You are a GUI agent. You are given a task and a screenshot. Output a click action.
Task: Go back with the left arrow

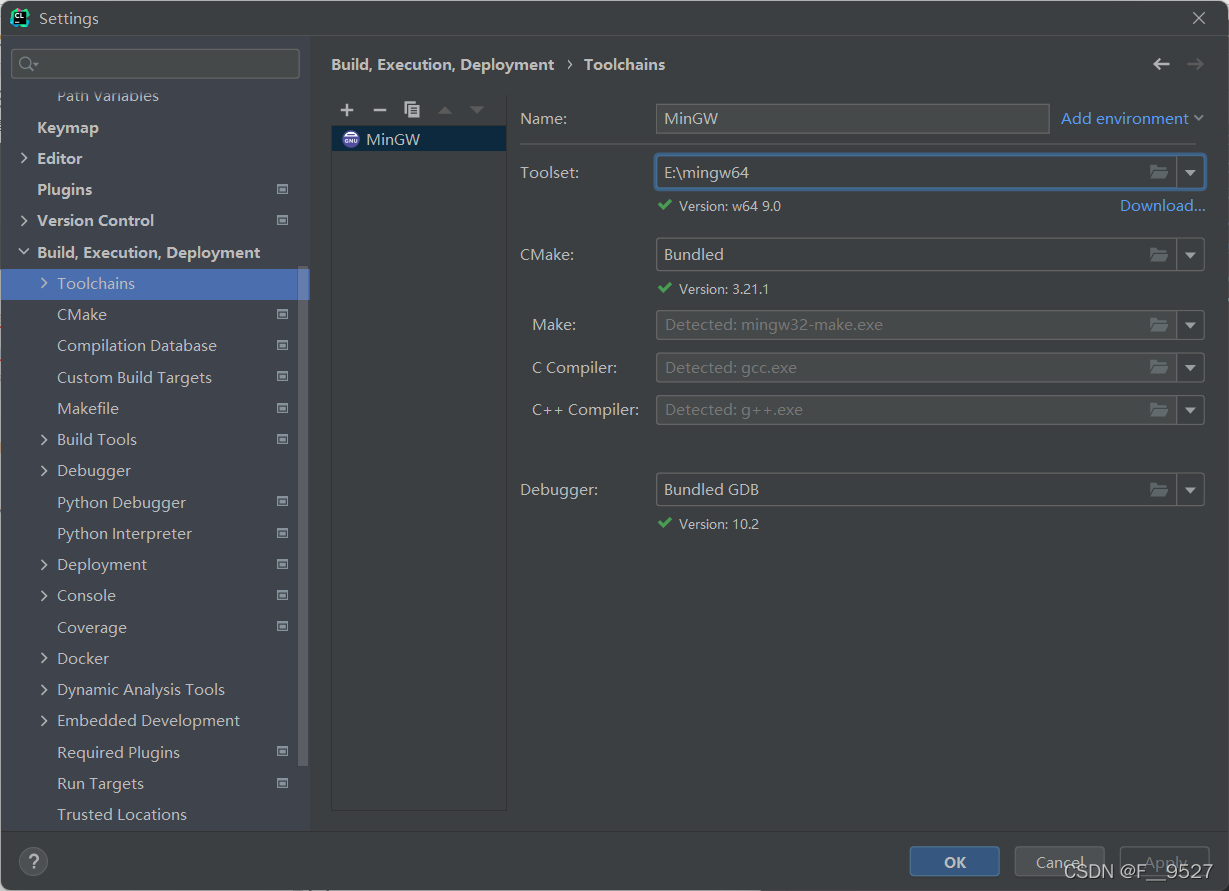(1161, 64)
